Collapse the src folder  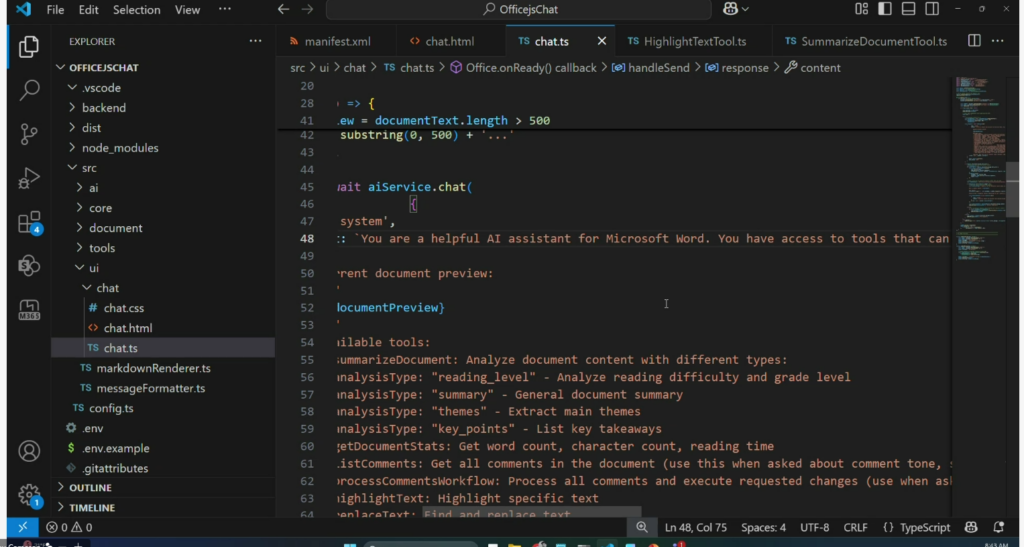point(89,168)
